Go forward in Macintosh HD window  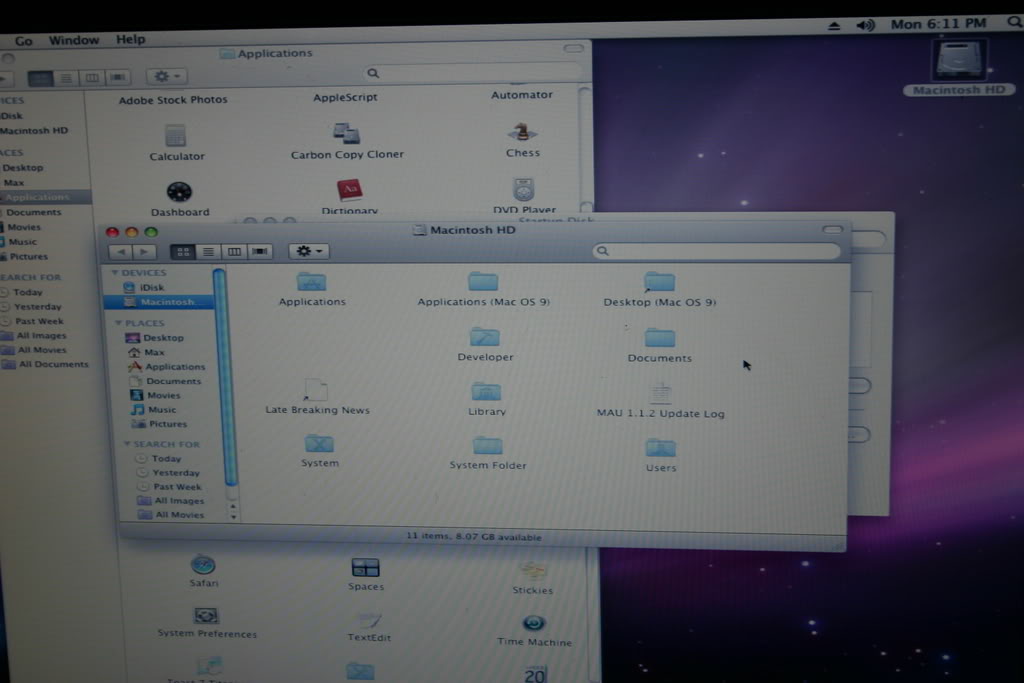click(144, 251)
